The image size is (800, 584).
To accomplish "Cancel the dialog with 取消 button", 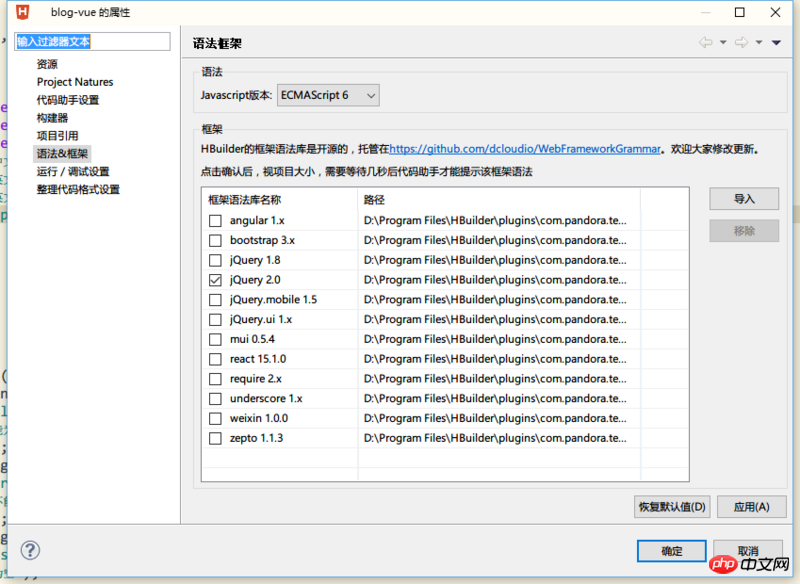I will tap(748, 550).
